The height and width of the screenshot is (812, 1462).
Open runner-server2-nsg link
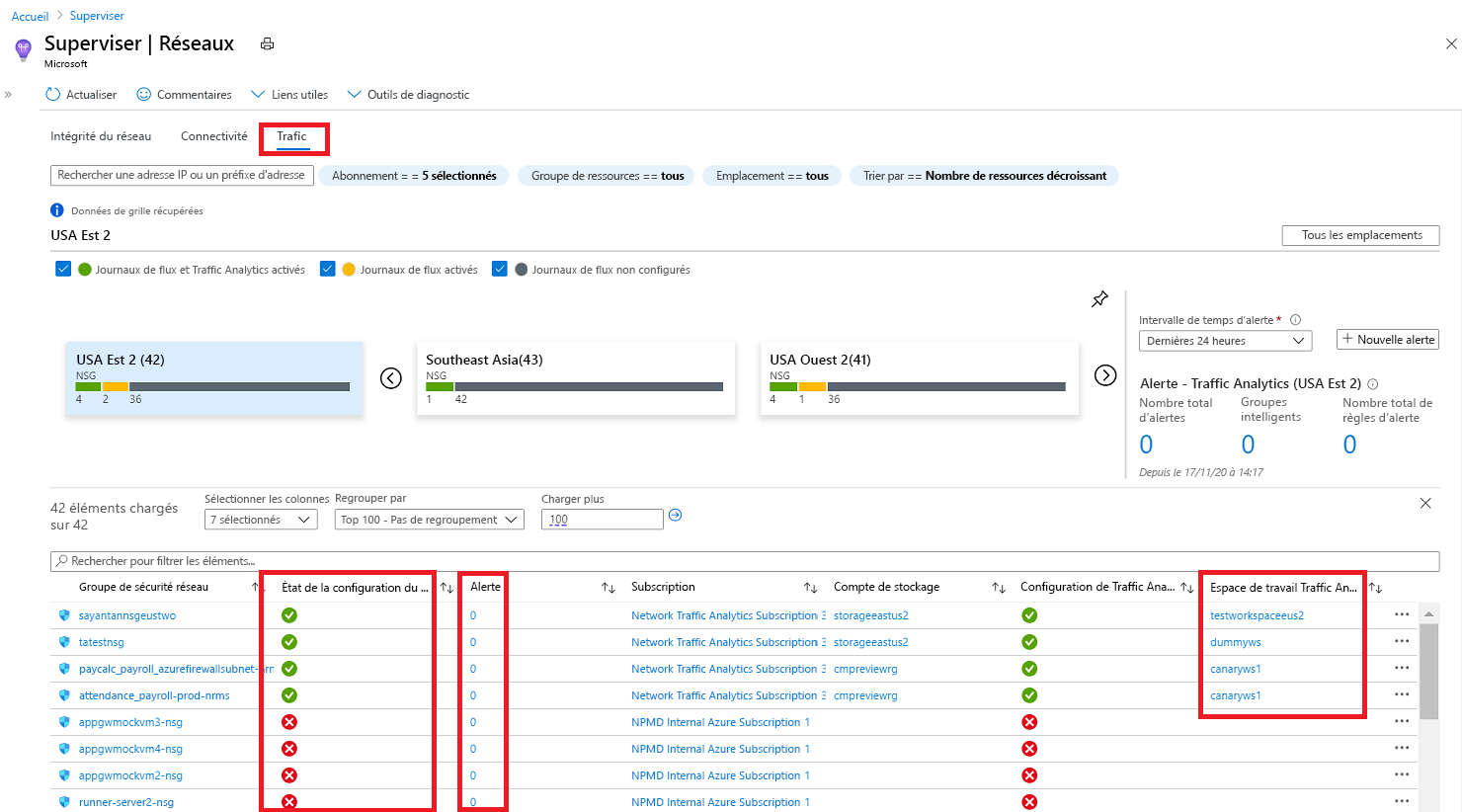click(x=126, y=802)
